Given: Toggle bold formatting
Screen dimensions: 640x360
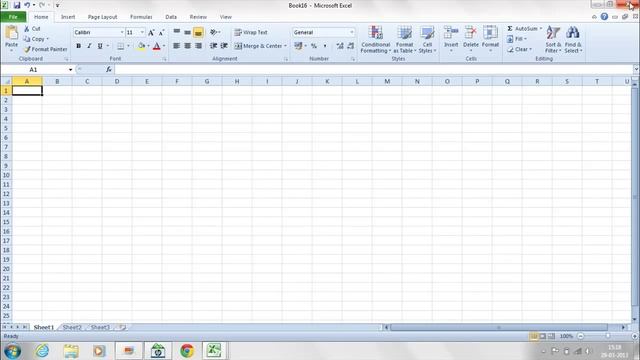Looking at the screenshot, I should point(78,46).
